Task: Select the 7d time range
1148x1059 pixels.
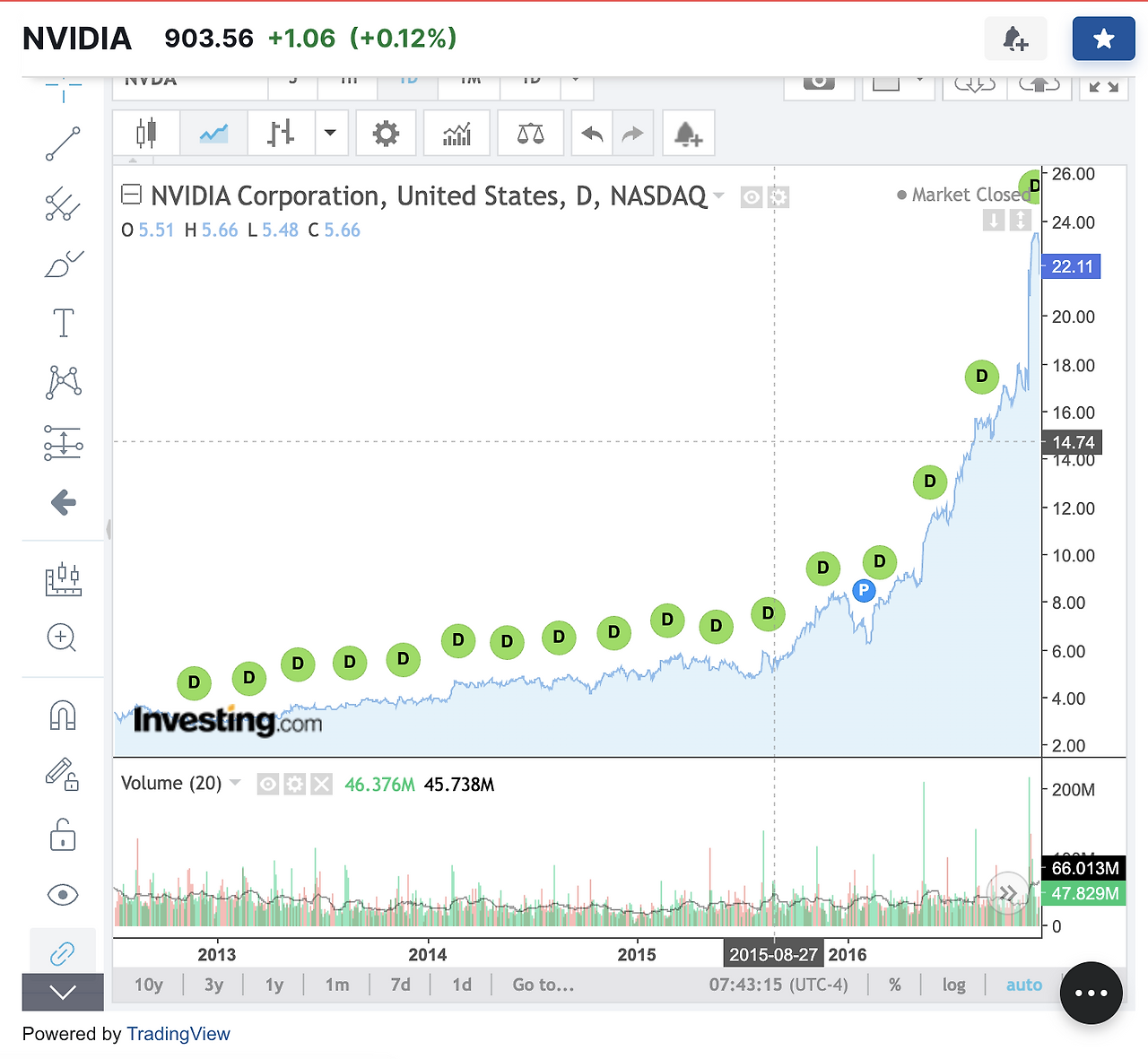Action: pyautogui.click(x=401, y=985)
